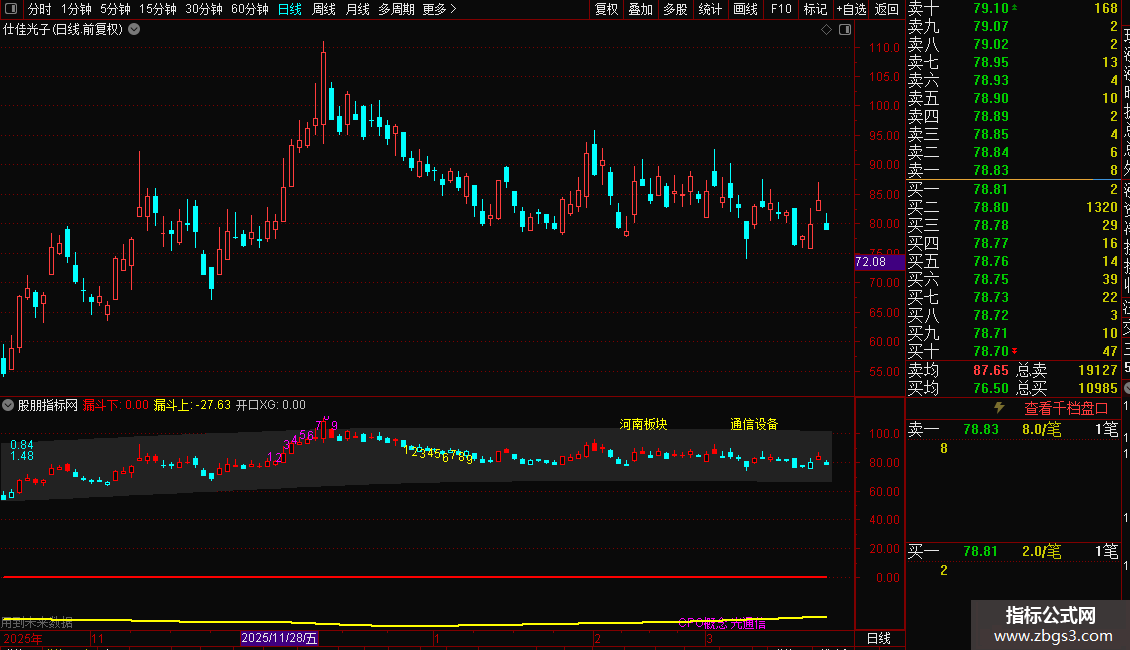Click the 2025/11/28 date marker on timeline

click(279, 638)
